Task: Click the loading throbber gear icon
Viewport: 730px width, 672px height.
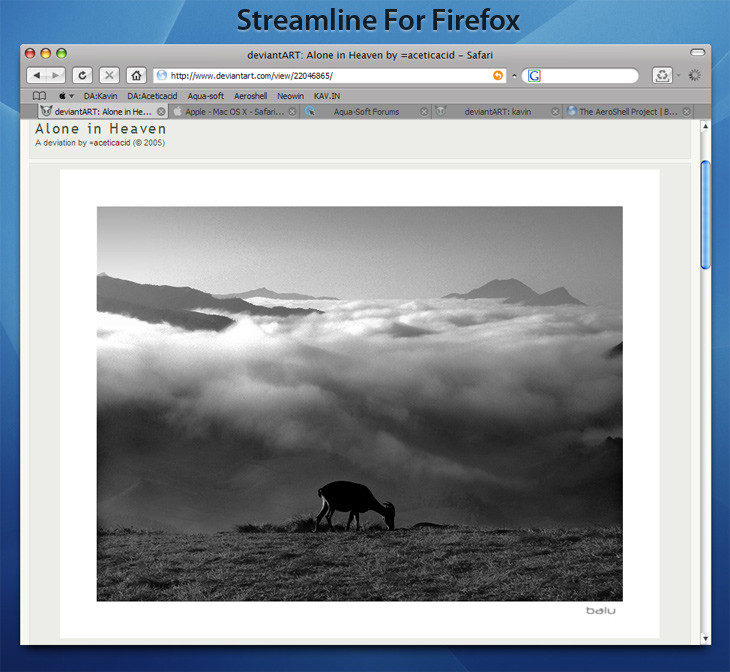Action: tap(694, 75)
